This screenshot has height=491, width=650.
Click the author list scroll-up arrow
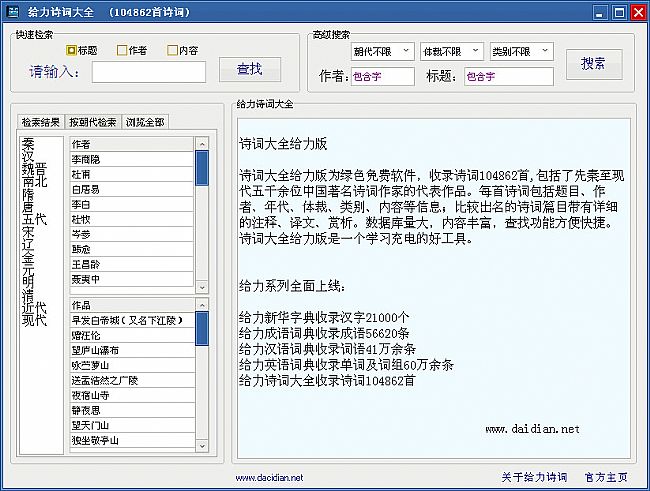pyautogui.click(x=202, y=144)
